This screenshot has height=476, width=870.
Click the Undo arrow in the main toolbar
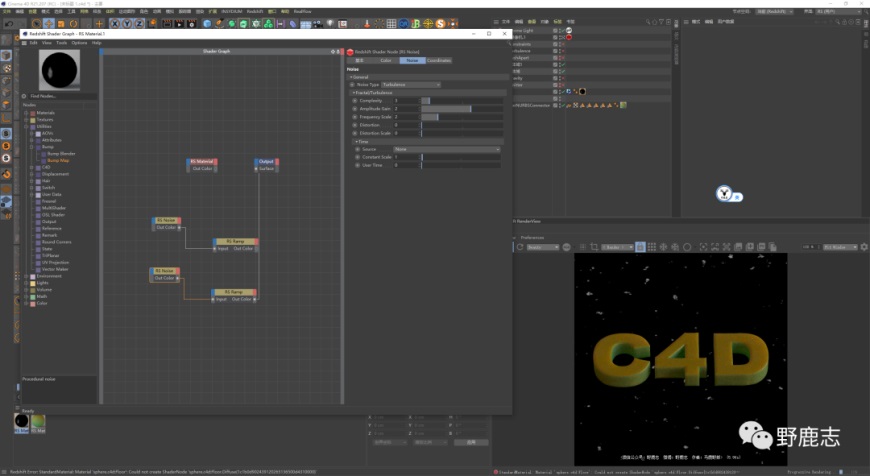pos(9,24)
